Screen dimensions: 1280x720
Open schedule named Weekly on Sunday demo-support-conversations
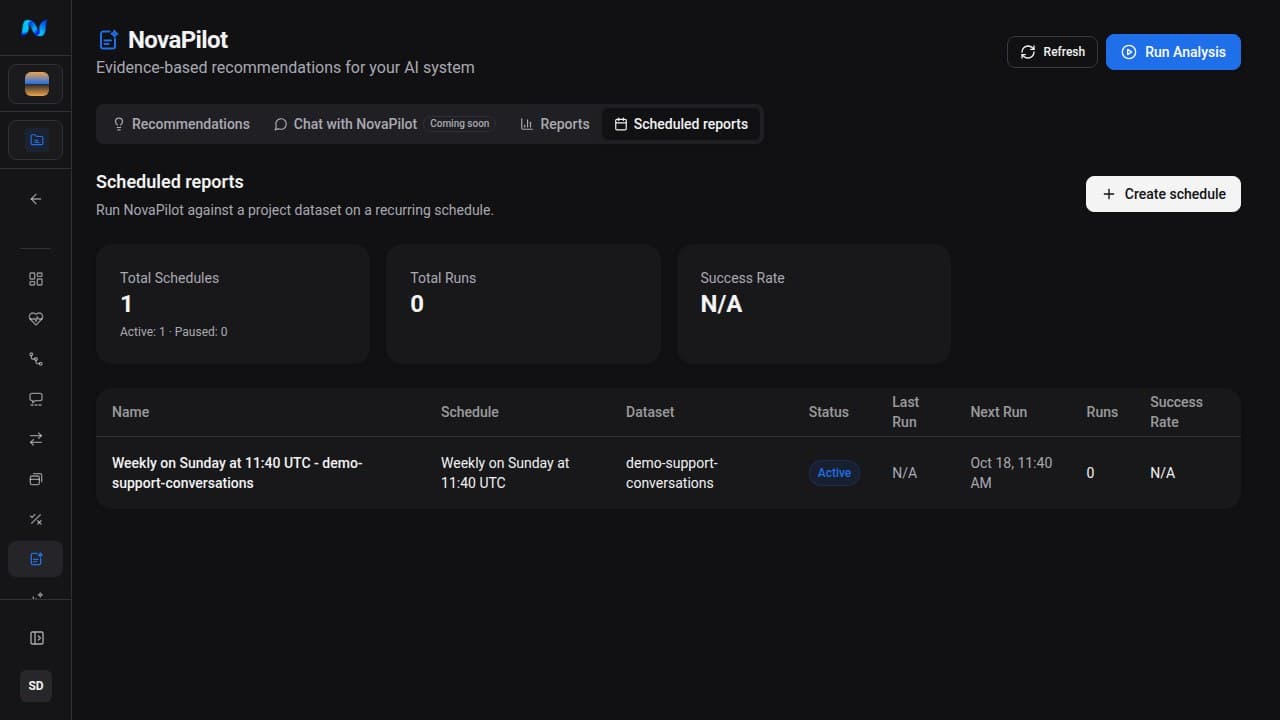coord(237,473)
